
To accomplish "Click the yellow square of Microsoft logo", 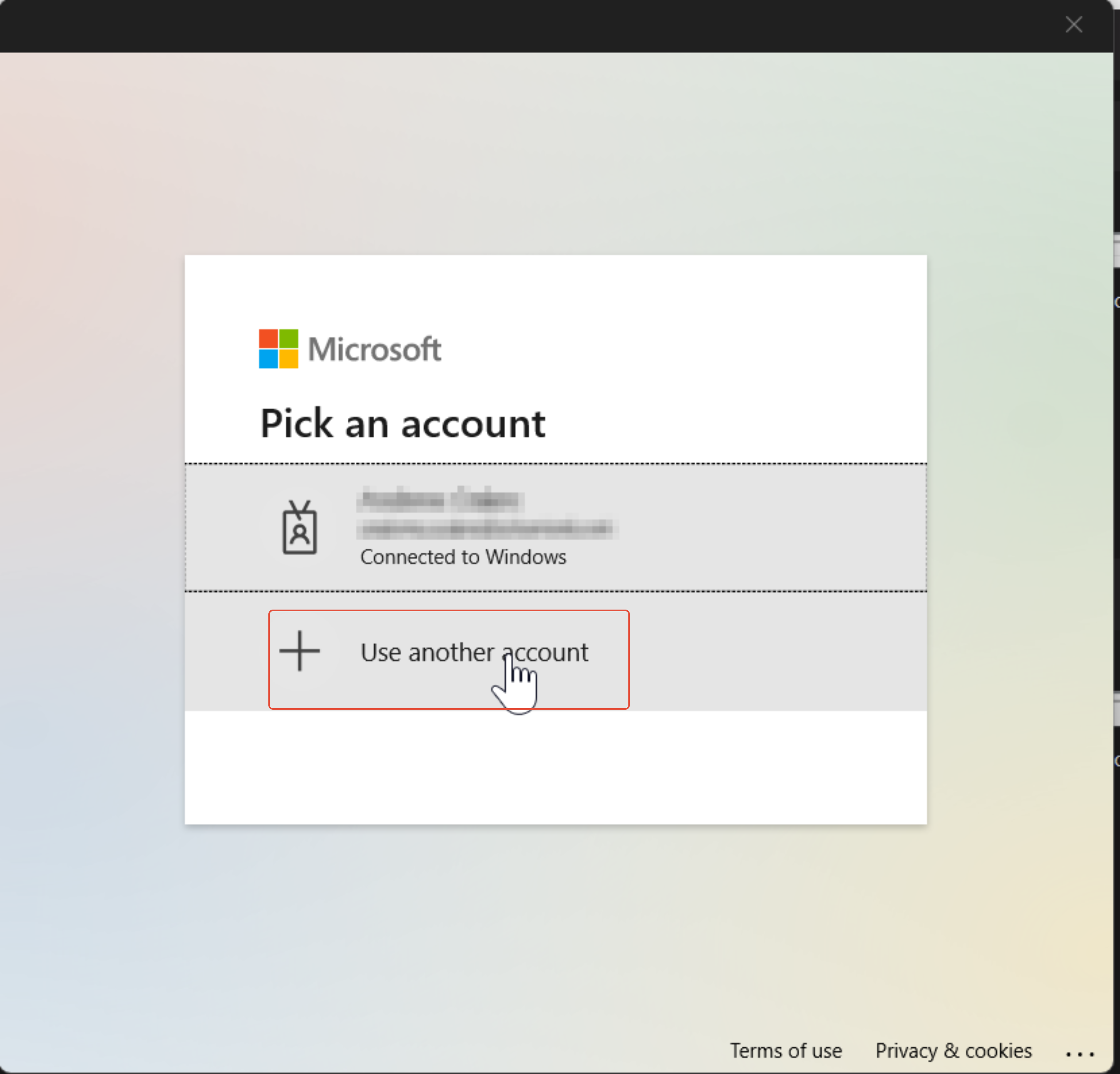I will coord(289,359).
